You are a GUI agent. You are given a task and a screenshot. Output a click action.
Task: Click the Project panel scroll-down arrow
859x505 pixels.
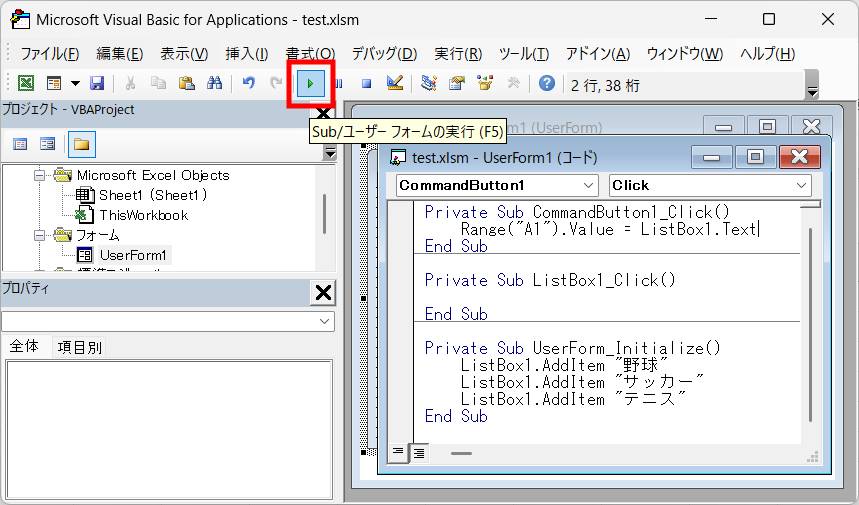[329, 153]
